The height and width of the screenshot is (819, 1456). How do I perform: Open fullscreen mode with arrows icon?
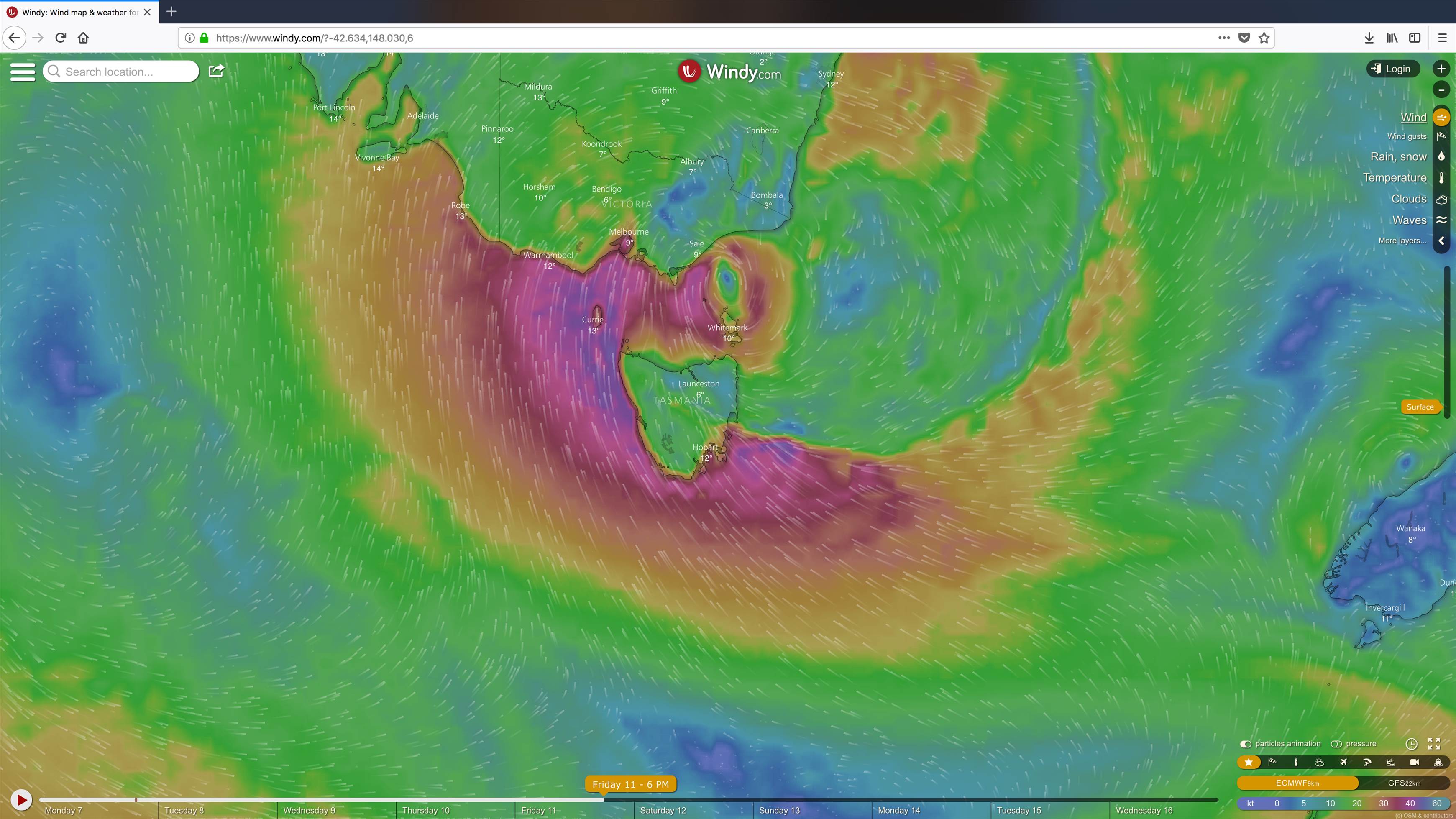click(x=1434, y=743)
